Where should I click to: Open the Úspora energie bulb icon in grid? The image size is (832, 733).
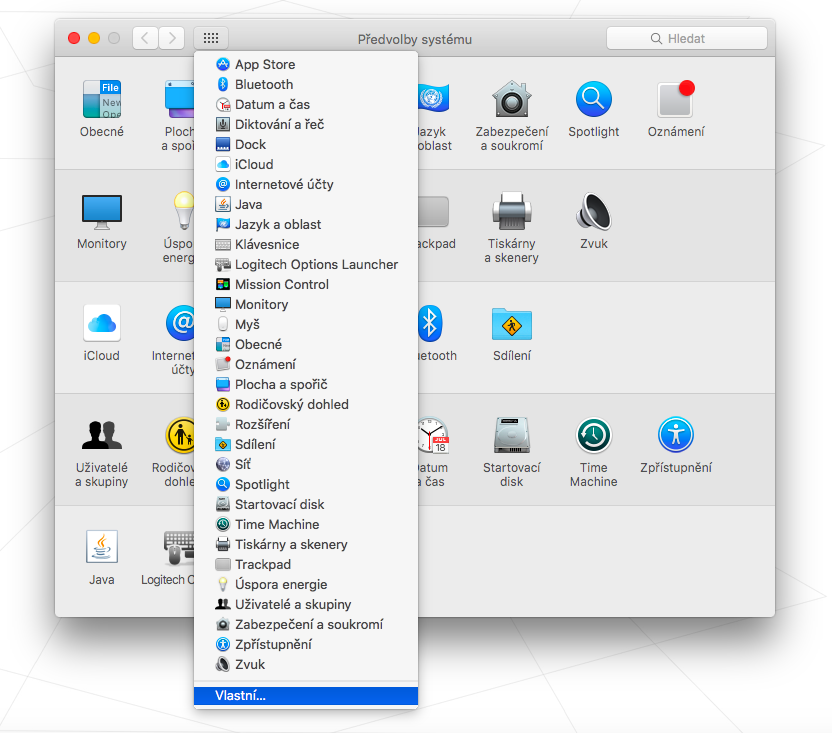[x=184, y=211]
